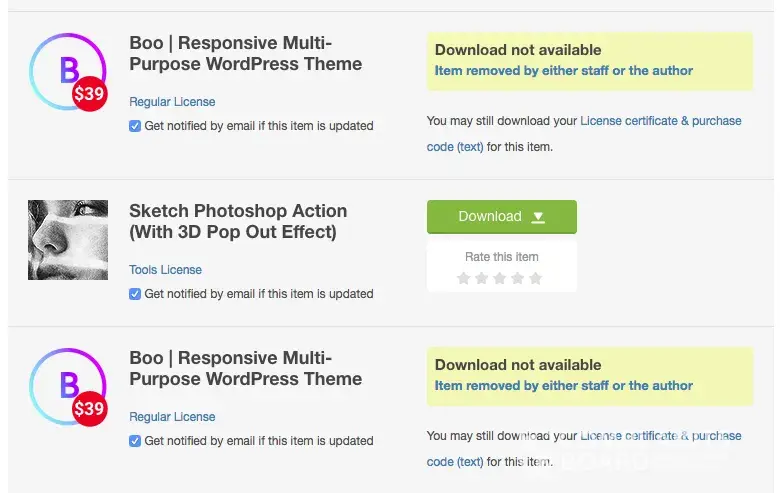This screenshot has height=493, width=780.
Task: Toggle update notification checkbox for the first Boo theme
Action: (x=135, y=126)
